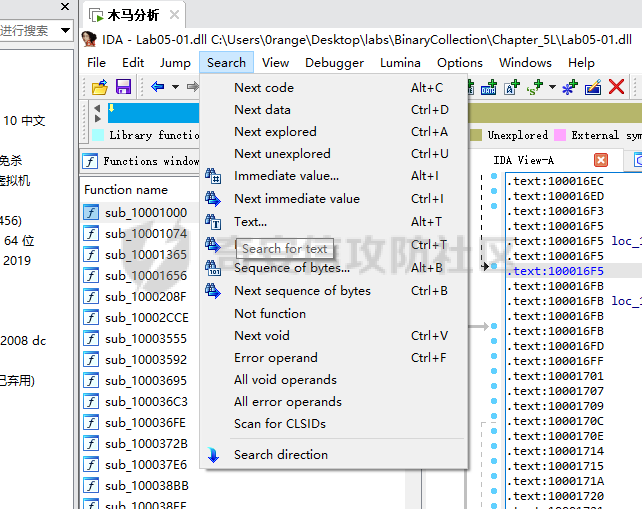642x509 pixels.
Task: Click function icon of sub_10001000
Action: pos(91,212)
